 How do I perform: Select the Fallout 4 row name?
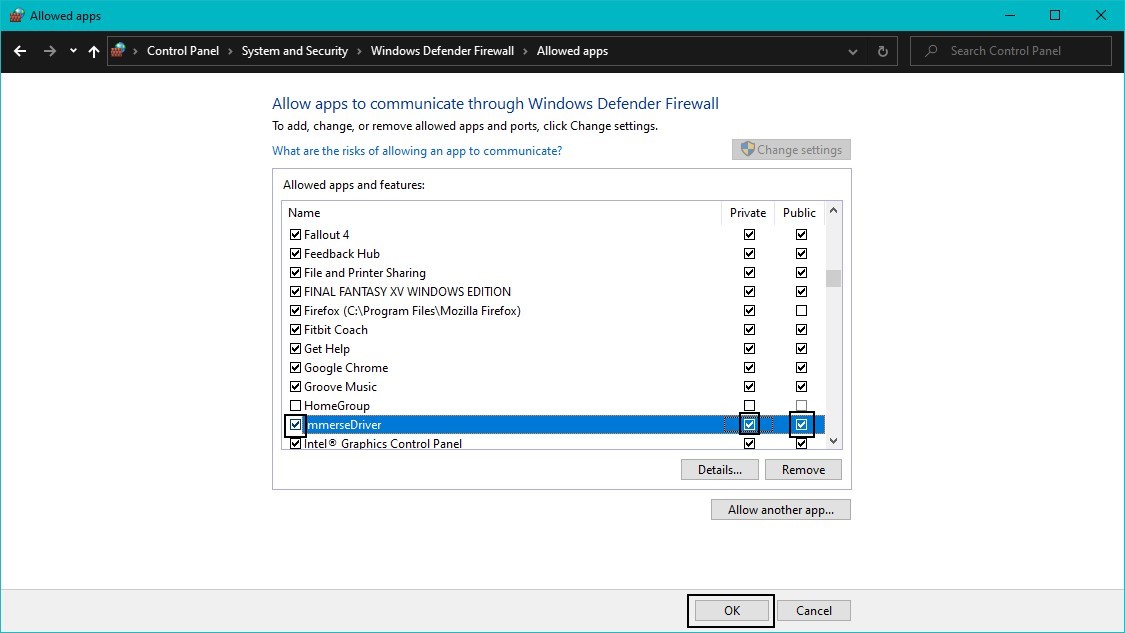[x=326, y=235]
